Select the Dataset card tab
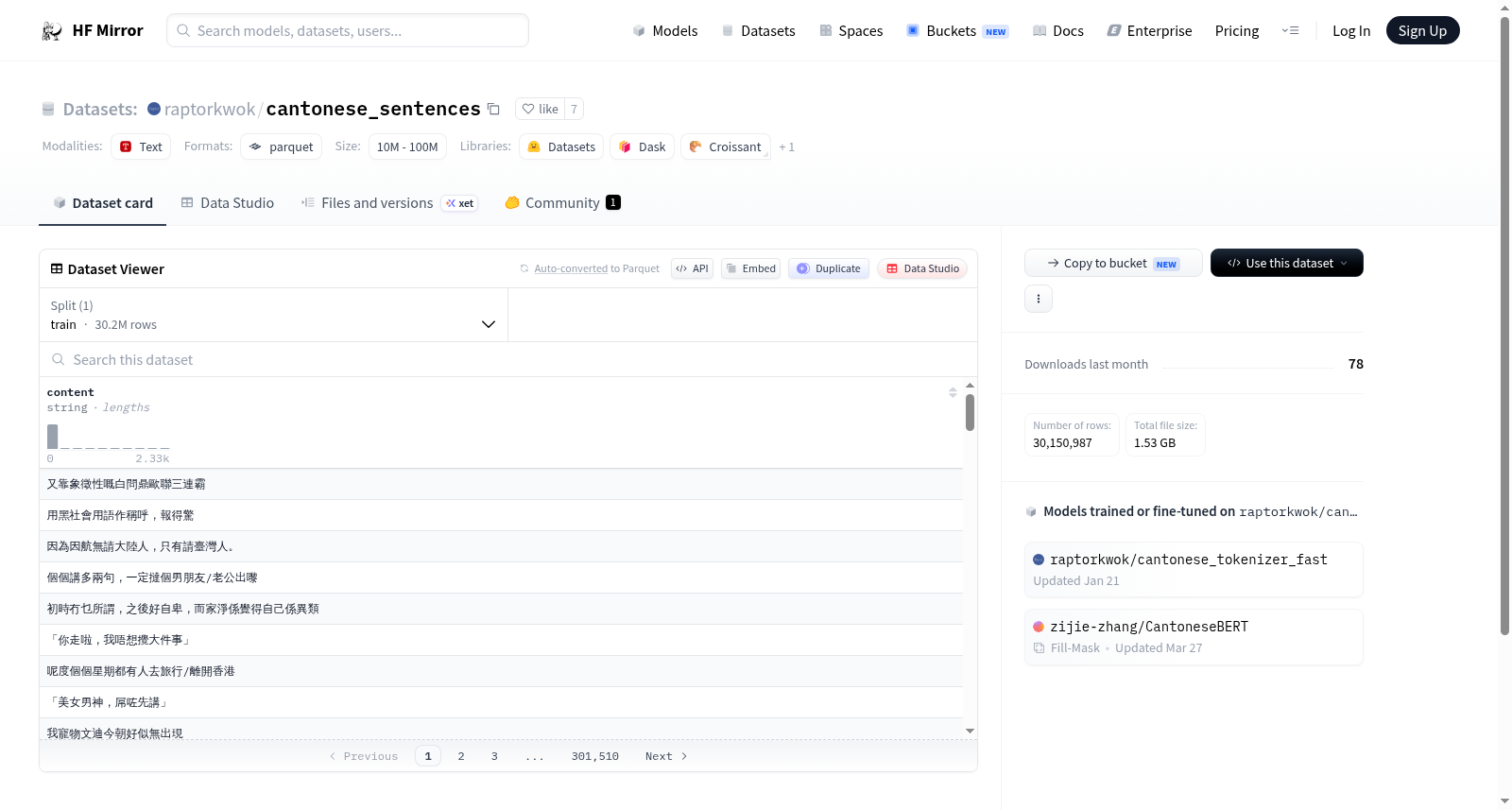The width and height of the screenshot is (1512, 810). 103,203
